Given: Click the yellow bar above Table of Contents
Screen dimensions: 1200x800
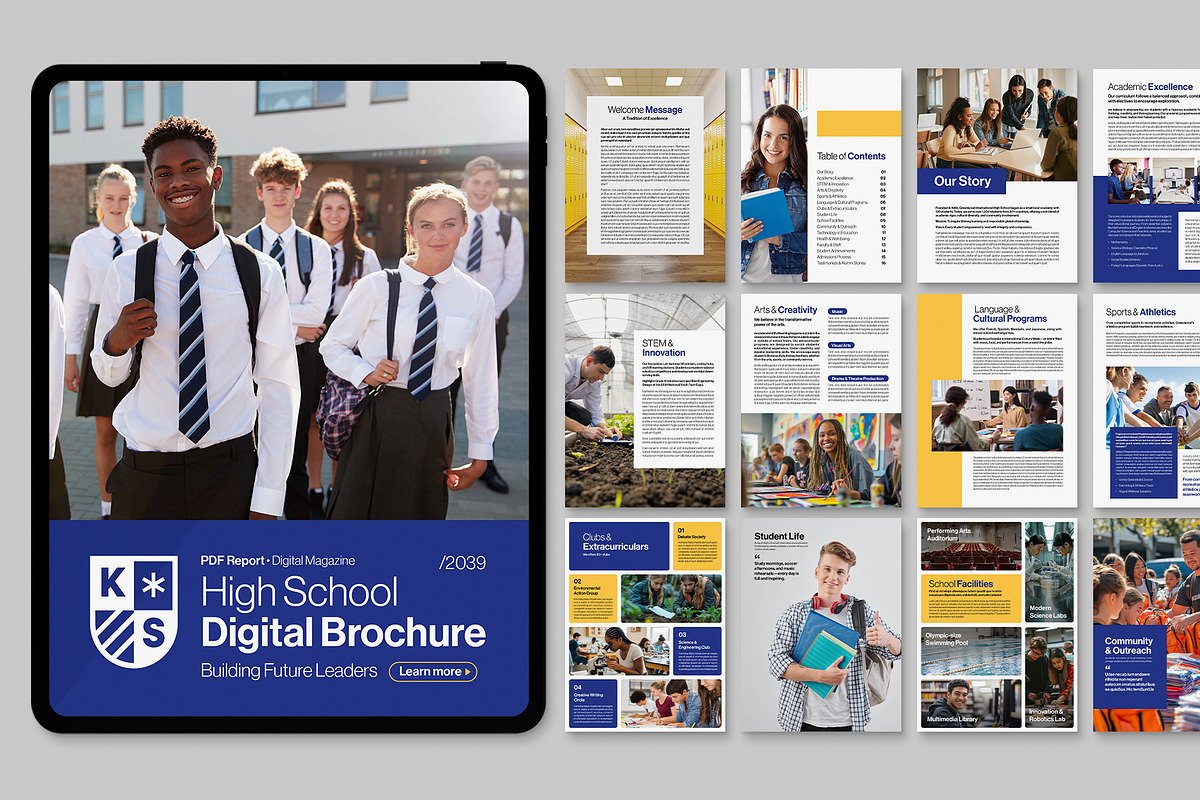Looking at the screenshot, I should pos(859,123).
